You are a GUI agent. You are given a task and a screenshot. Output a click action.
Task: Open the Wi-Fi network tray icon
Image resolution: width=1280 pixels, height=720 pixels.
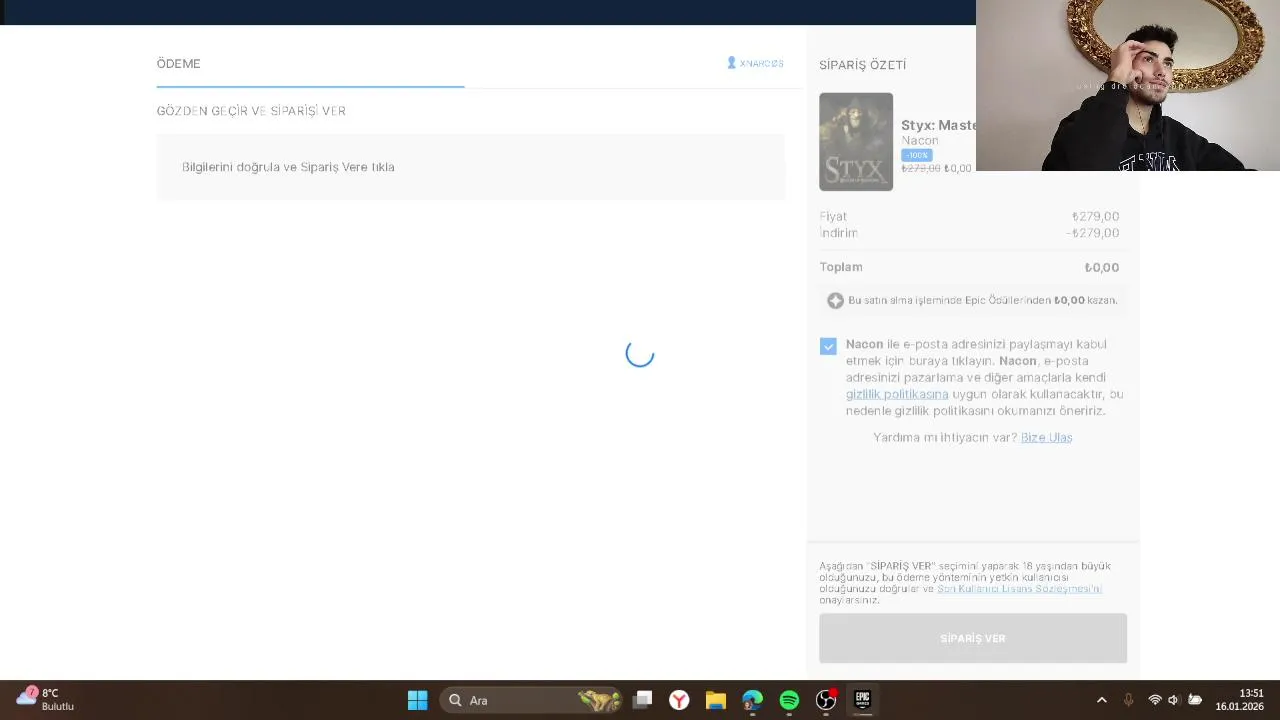click(1155, 700)
